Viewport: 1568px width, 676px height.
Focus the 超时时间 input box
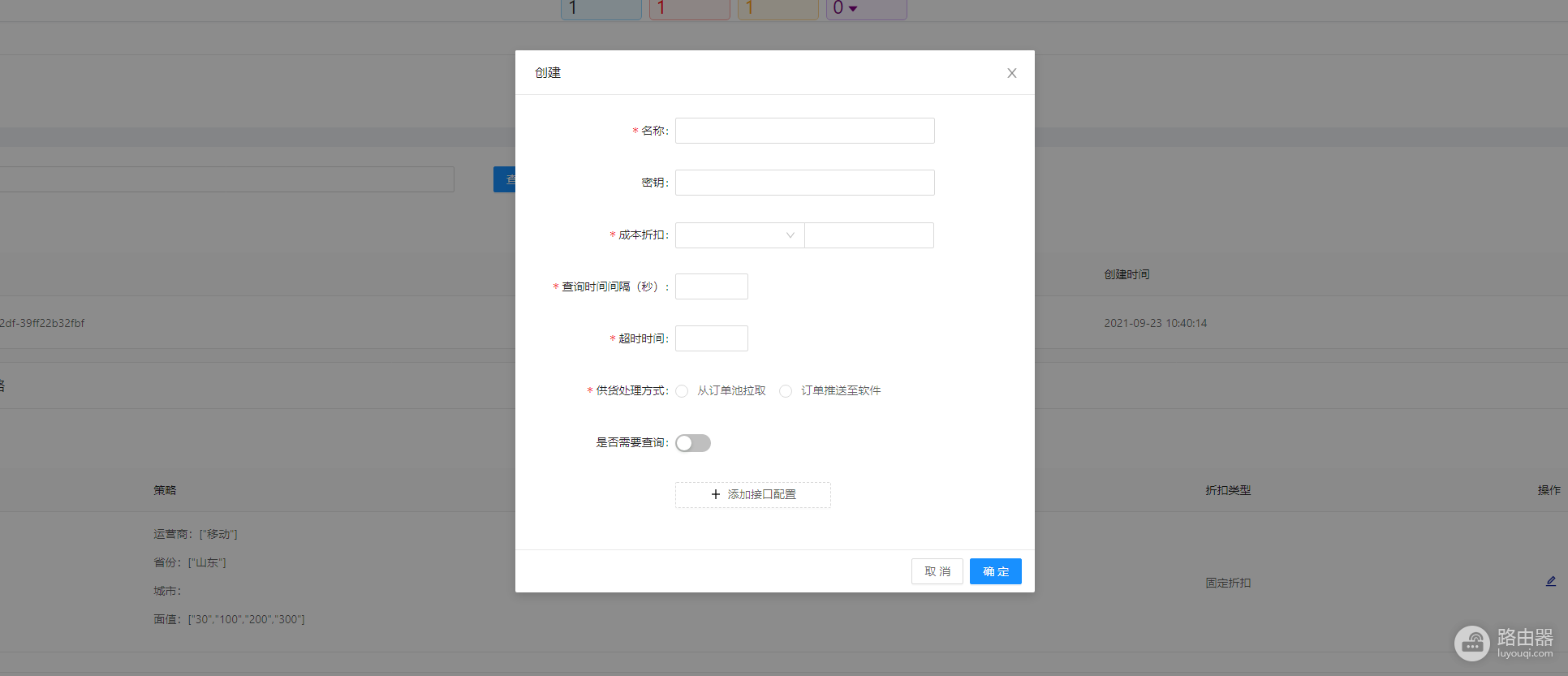pos(711,338)
